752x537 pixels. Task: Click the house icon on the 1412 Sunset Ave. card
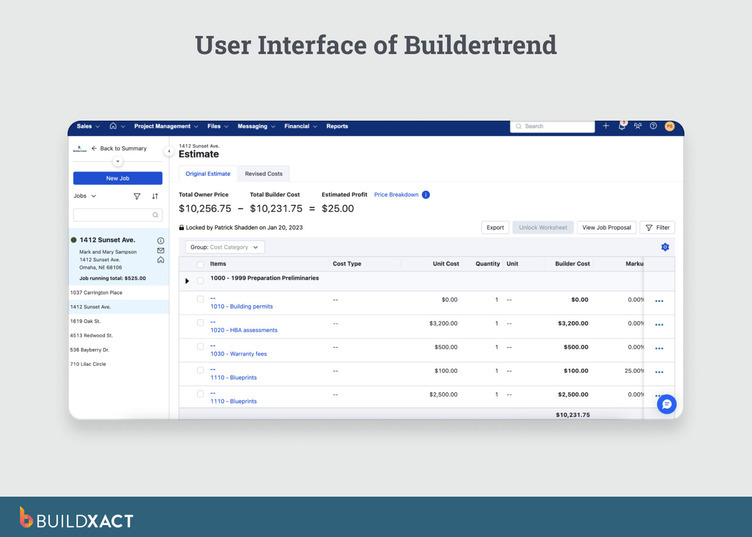coord(161,260)
